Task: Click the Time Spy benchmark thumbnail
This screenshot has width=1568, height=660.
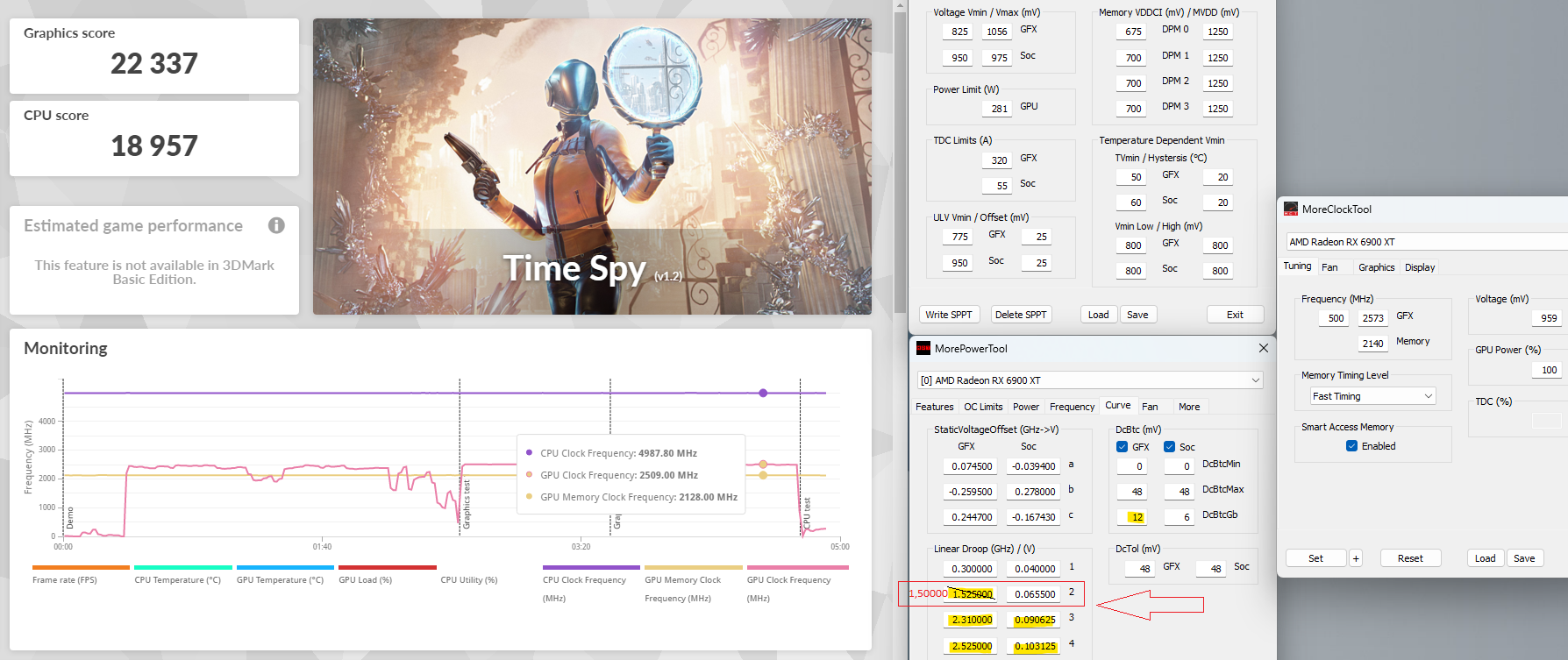Action: coord(592,167)
